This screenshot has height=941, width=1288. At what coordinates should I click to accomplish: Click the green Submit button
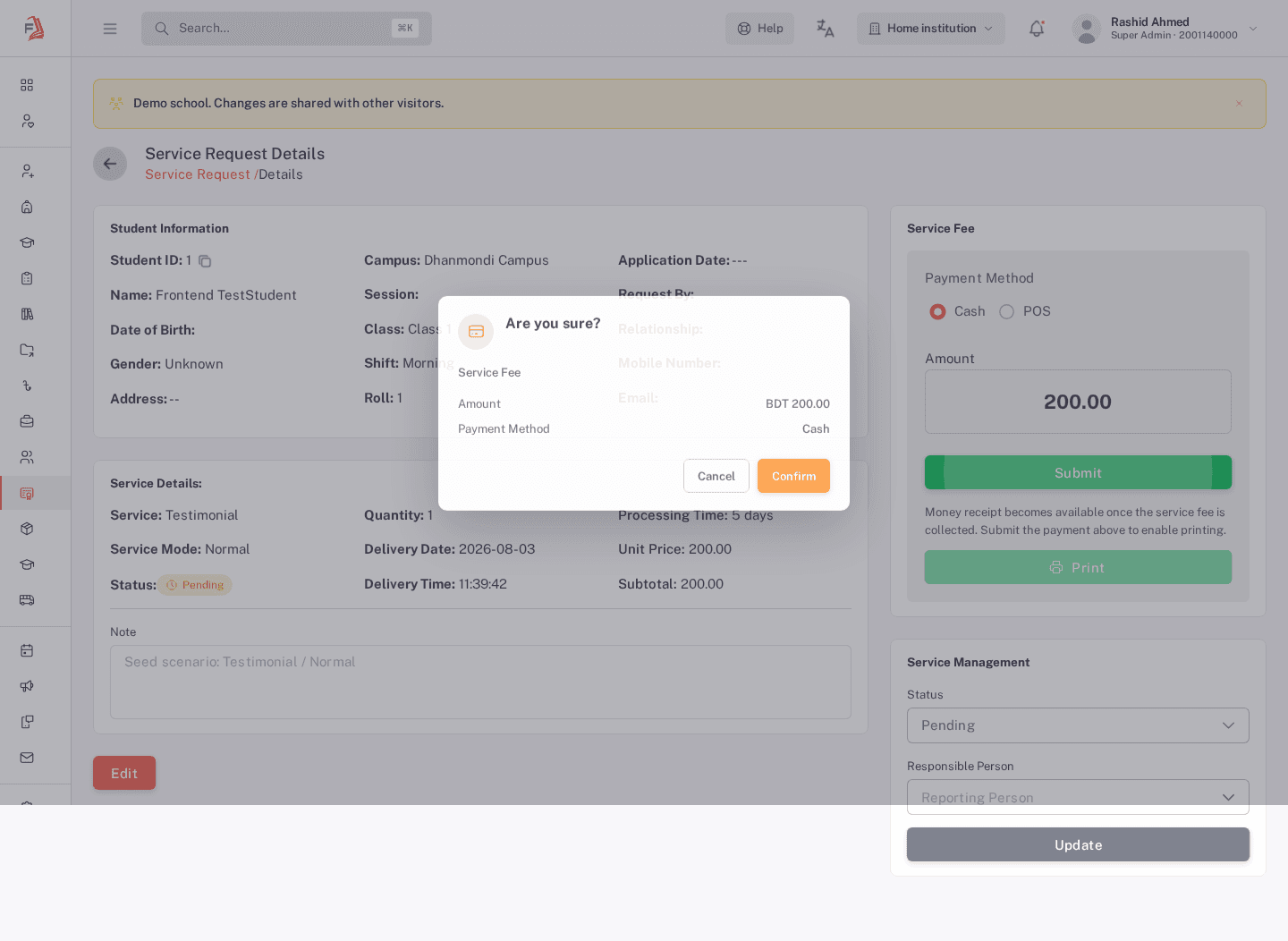coord(1078,472)
